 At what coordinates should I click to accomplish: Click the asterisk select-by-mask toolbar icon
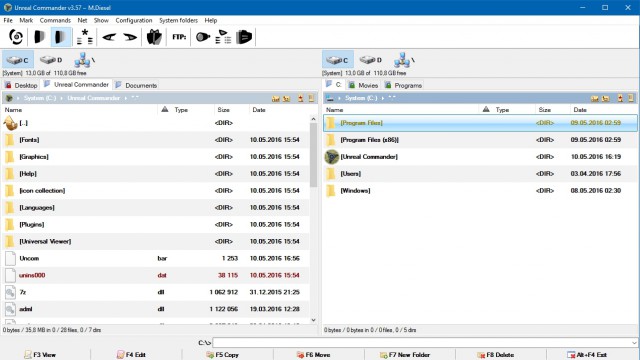pyautogui.click(x=84, y=37)
